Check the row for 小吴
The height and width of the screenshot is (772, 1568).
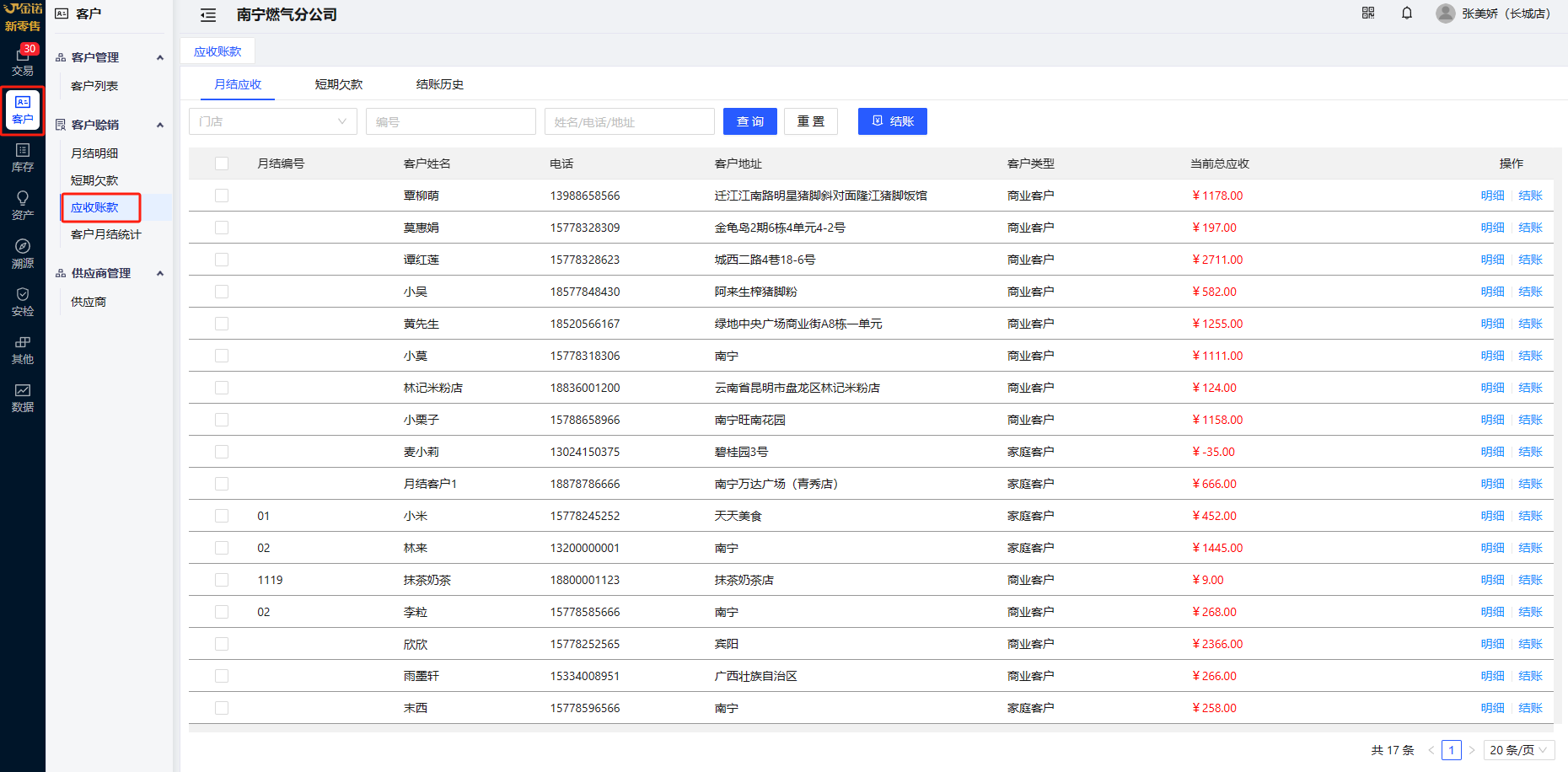222,292
